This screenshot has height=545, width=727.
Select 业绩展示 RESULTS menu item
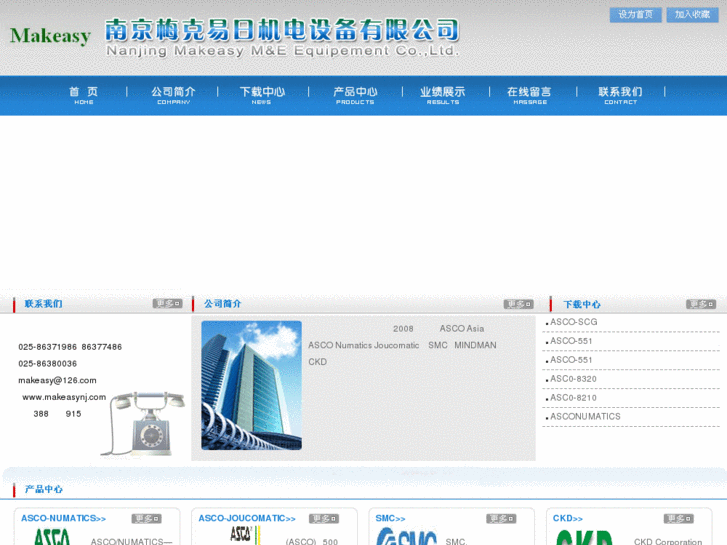click(443, 95)
